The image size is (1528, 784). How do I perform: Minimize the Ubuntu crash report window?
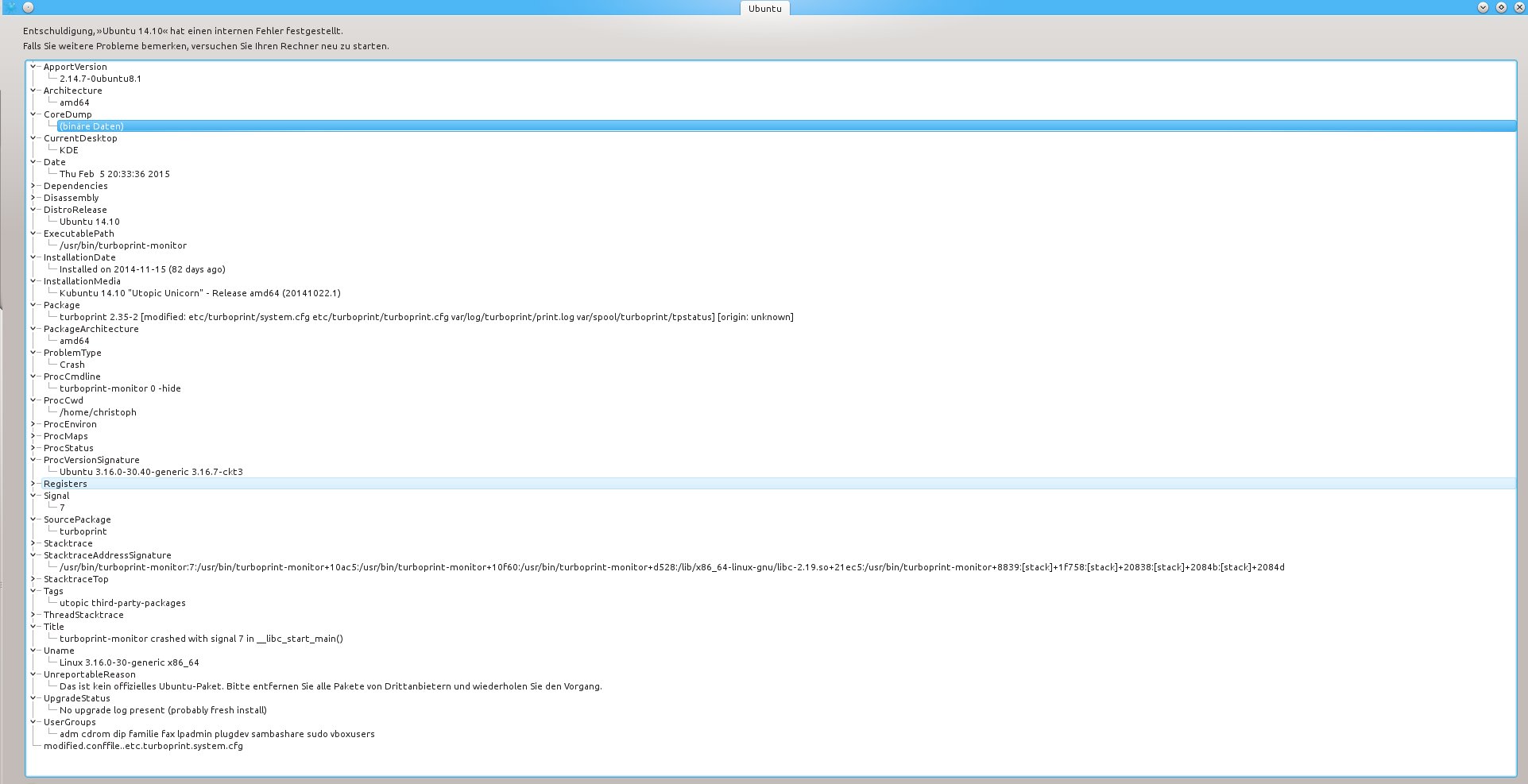point(1483,7)
